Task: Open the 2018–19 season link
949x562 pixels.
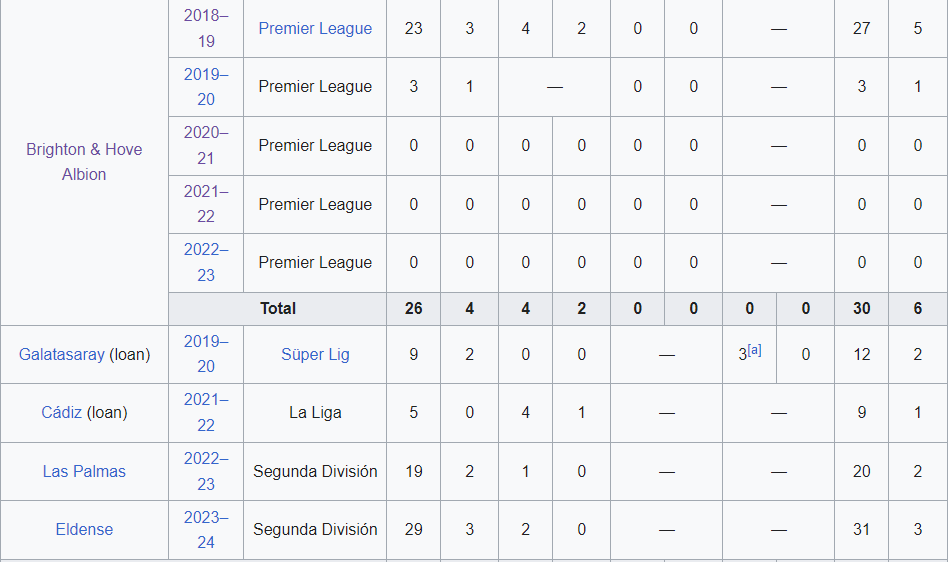Action: pyautogui.click(x=206, y=28)
